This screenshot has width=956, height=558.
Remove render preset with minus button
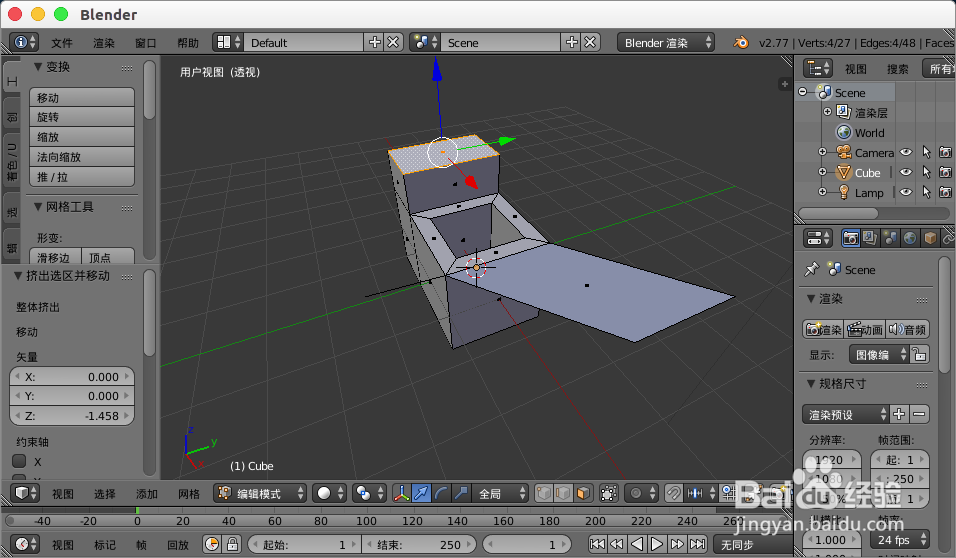(919, 414)
